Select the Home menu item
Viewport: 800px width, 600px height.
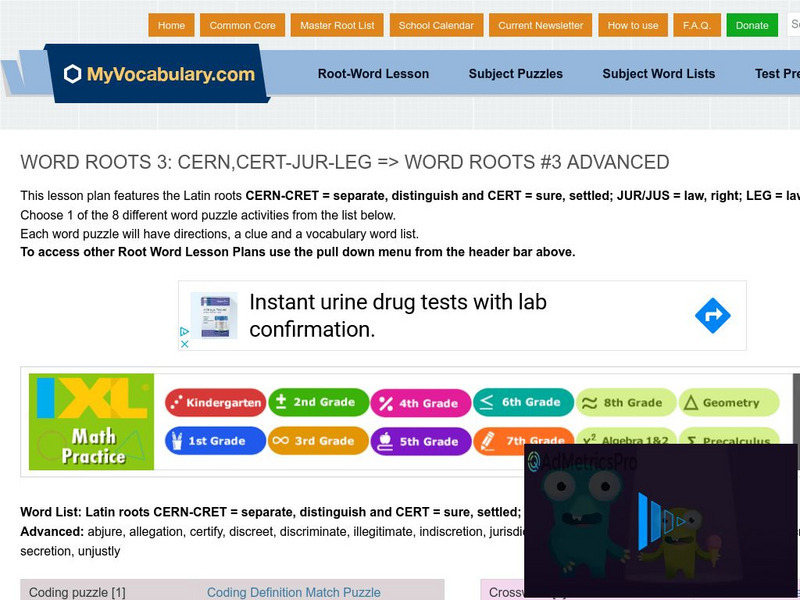click(x=171, y=25)
